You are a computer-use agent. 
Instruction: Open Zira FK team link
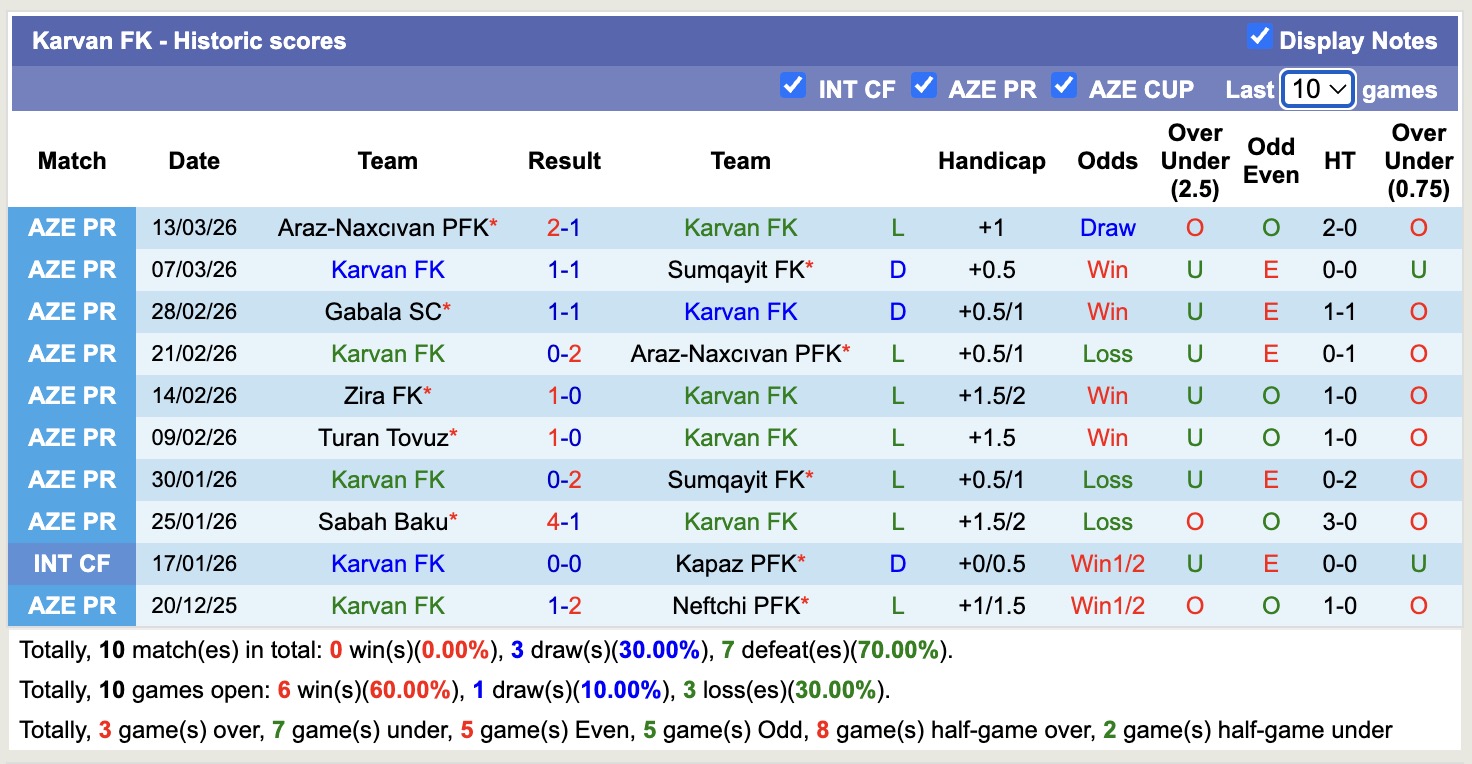(383, 396)
